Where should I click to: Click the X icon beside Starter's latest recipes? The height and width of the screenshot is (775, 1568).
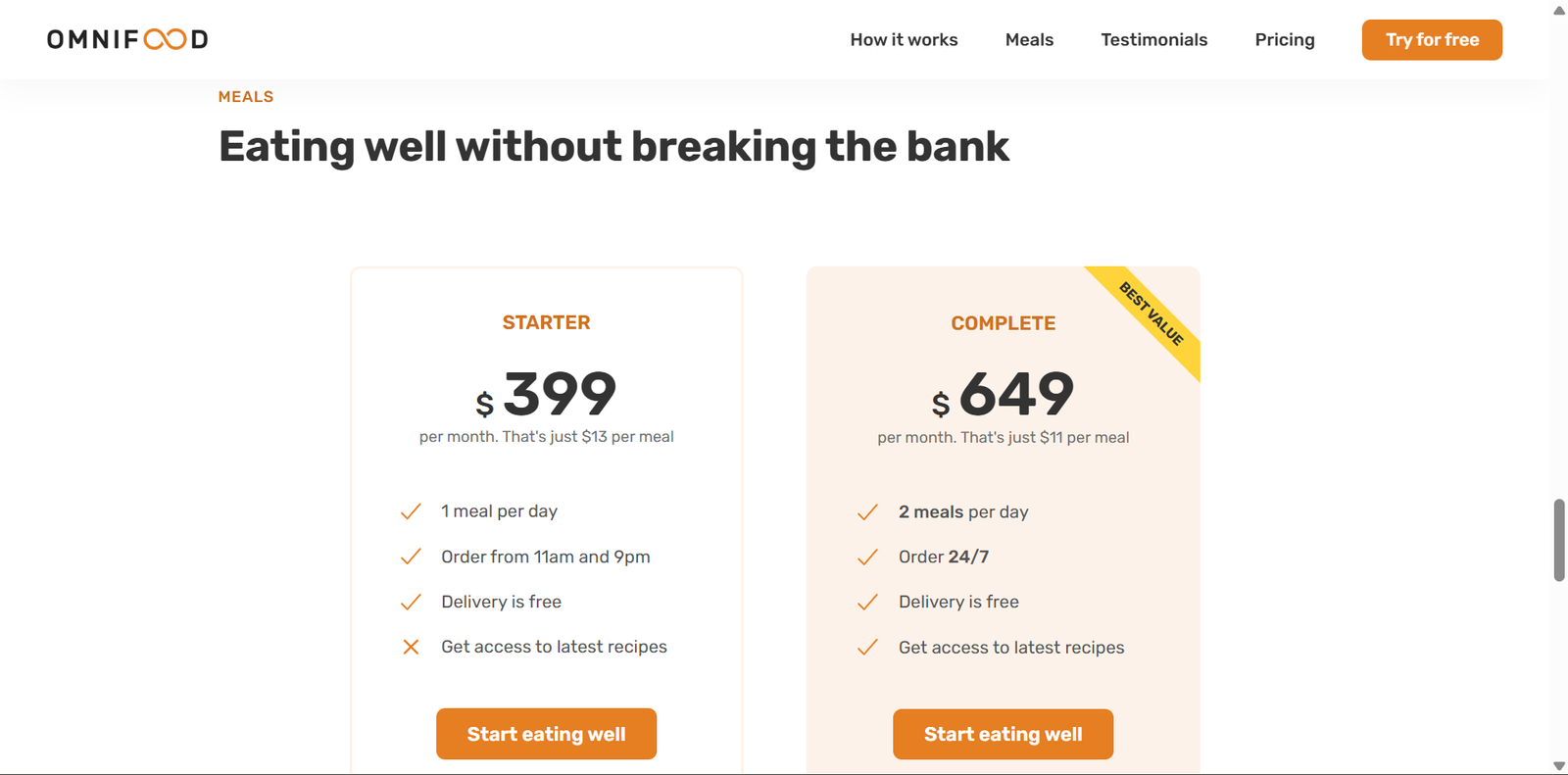tap(411, 647)
